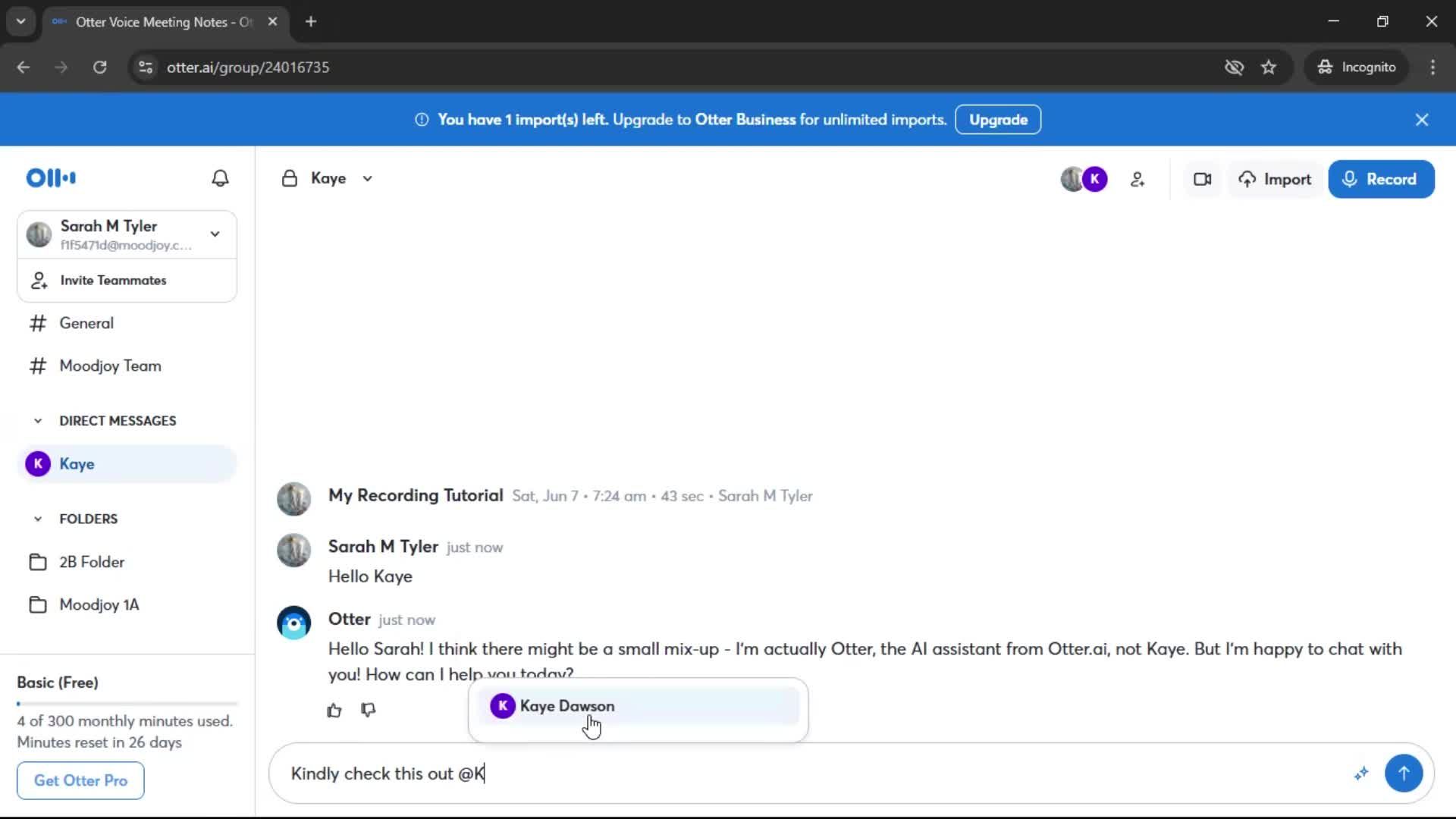This screenshot has height=819, width=1456.
Task: Collapse the Direct Messages section
Action: click(x=38, y=421)
